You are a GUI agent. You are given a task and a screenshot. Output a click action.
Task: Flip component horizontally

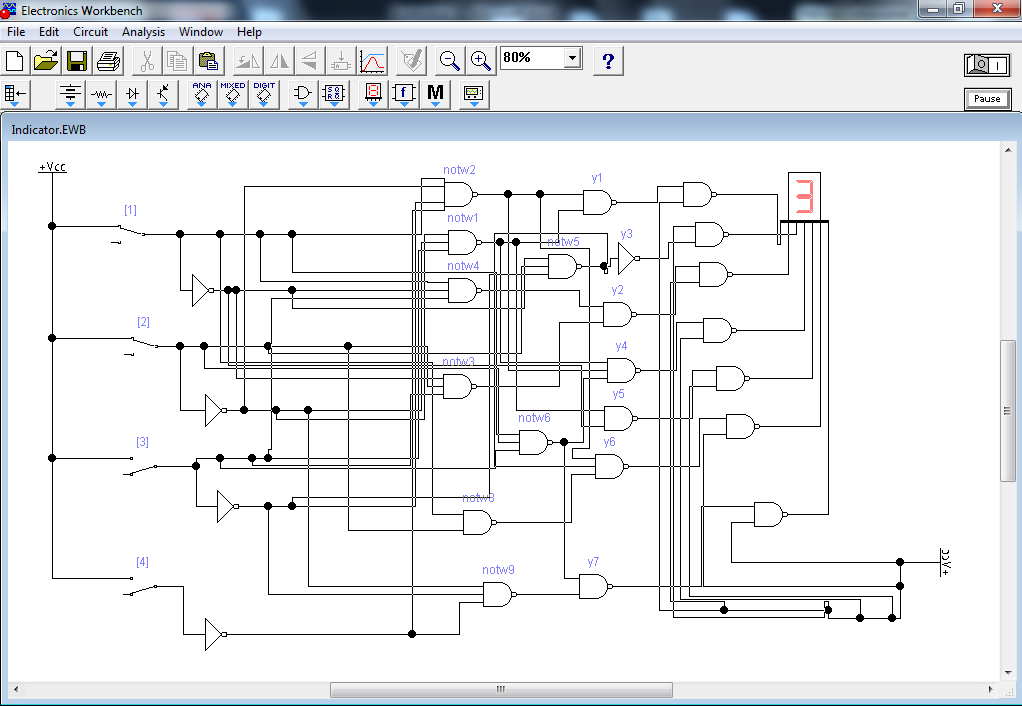click(x=279, y=61)
